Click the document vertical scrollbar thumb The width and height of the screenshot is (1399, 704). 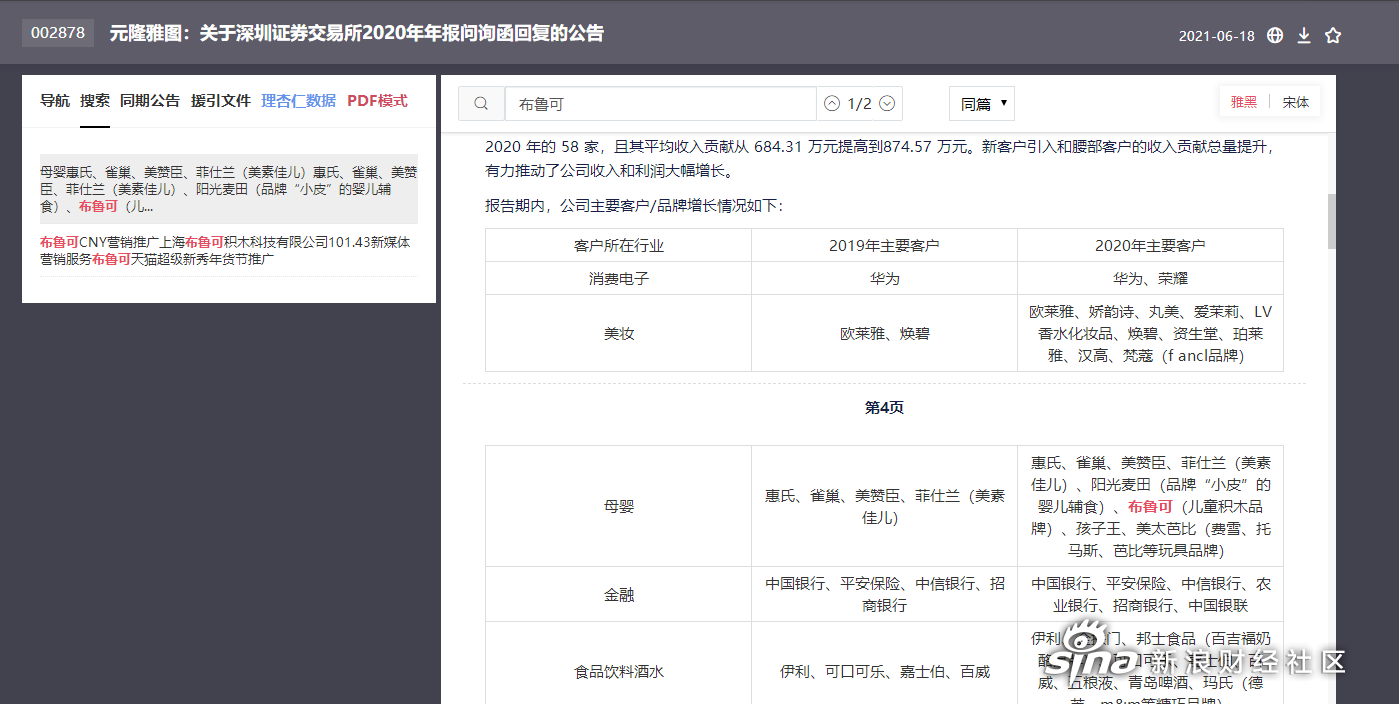[x=1332, y=221]
